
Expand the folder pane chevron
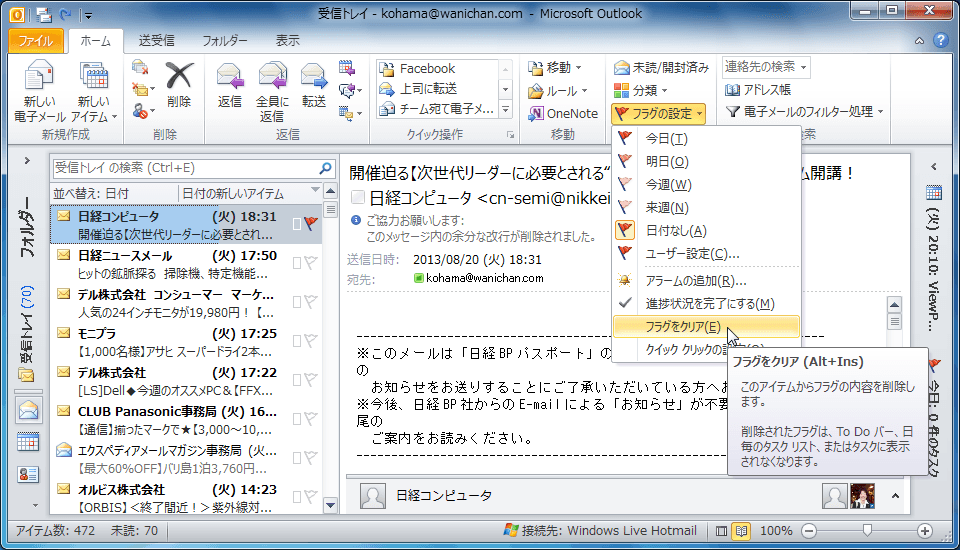point(27,161)
